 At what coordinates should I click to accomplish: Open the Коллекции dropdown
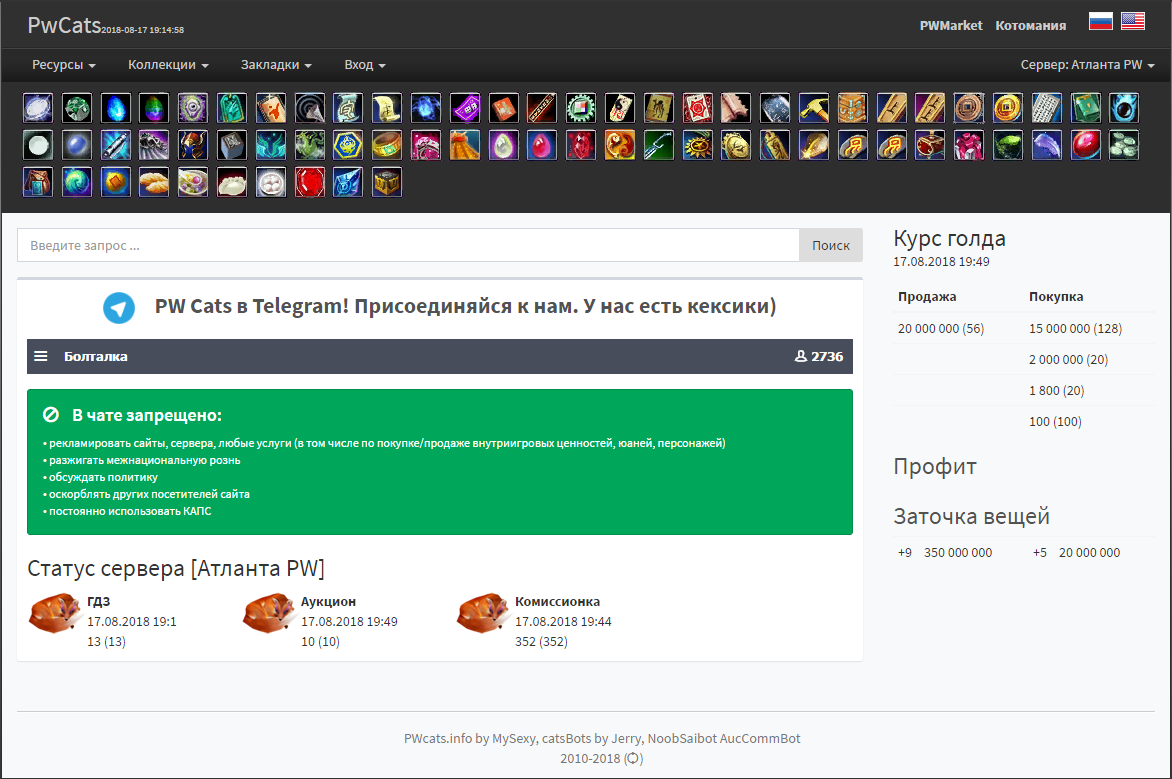pos(168,65)
